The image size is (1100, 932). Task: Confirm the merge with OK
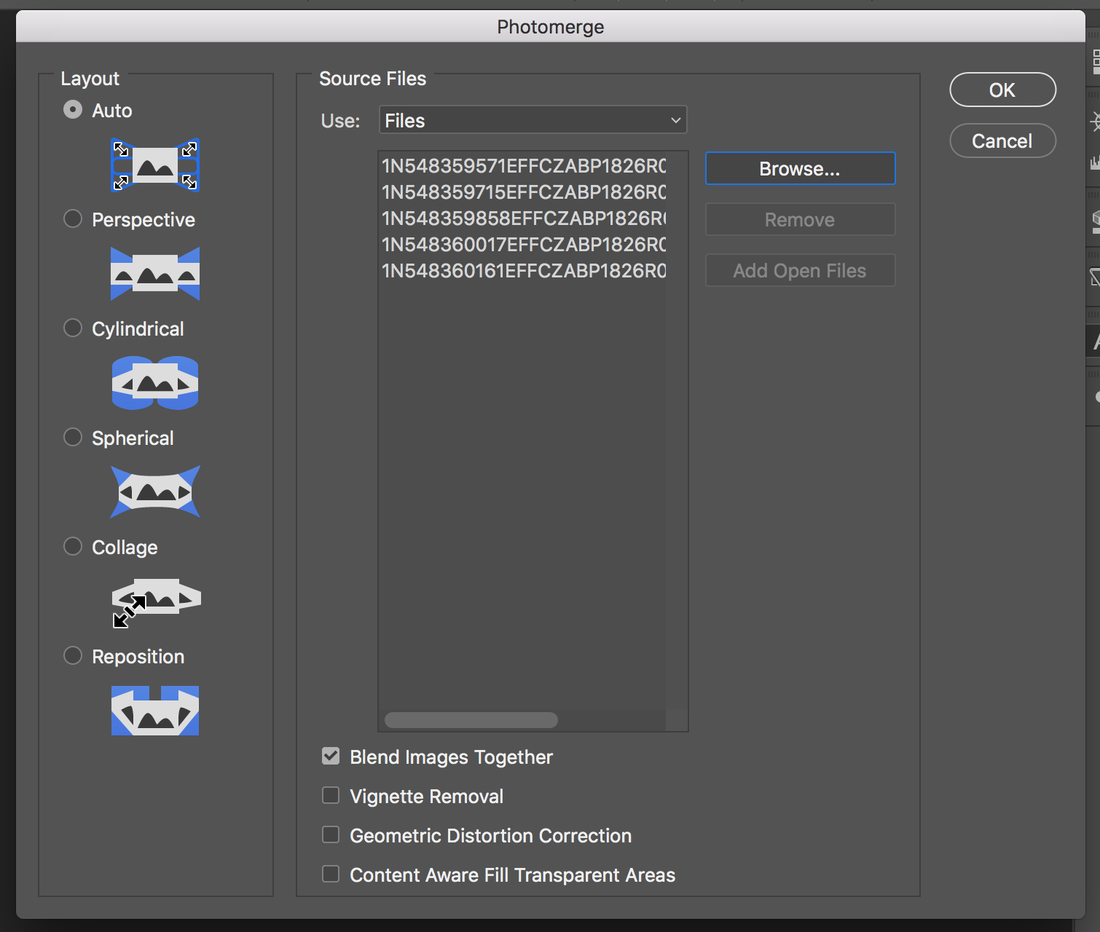point(1002,90)
